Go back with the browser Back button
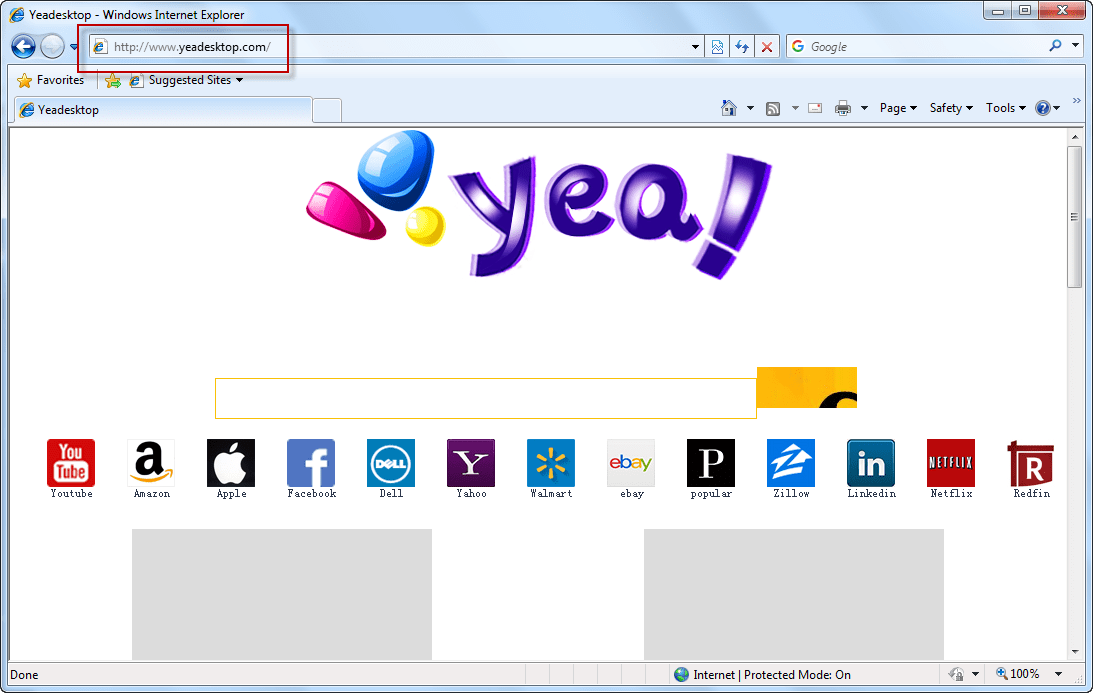1093x693 pixels. pyautogui.click(x=23, y=47)
